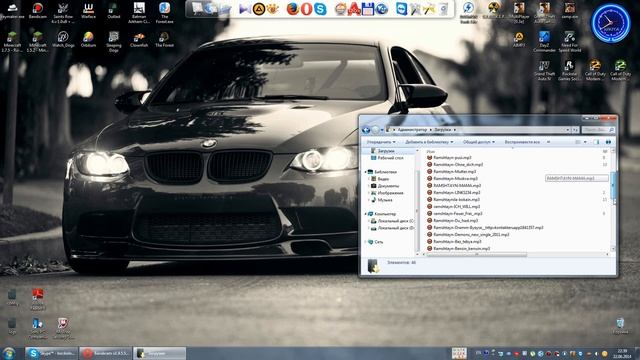Collapse the Компьютер tree node
Screen dimensions: 640x360
365,214
